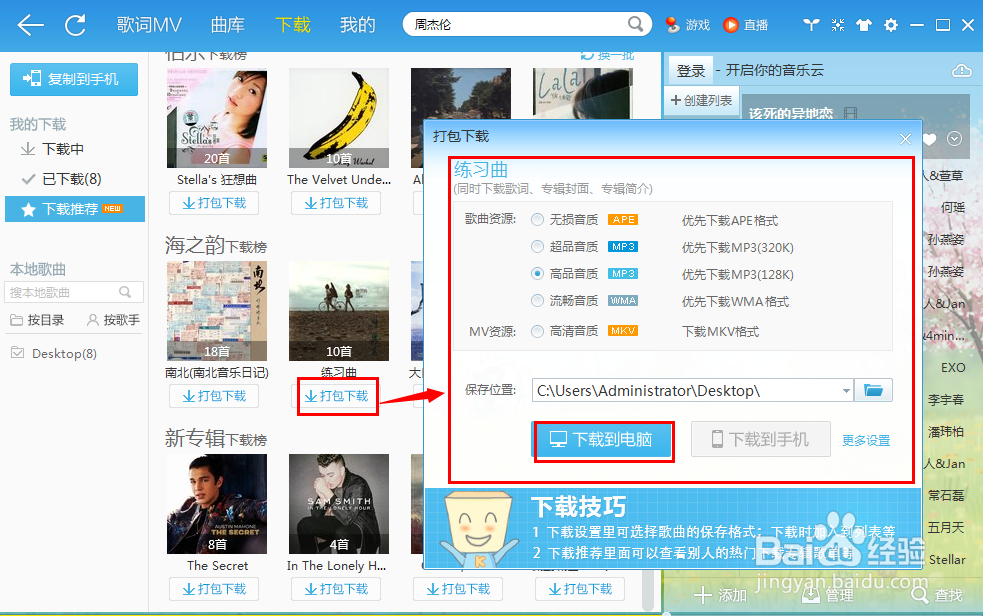Click the search icon in 搜本地歌曲 box
Image resolution: width=983 pixels, height=616 pixels.
click(125, 292)
